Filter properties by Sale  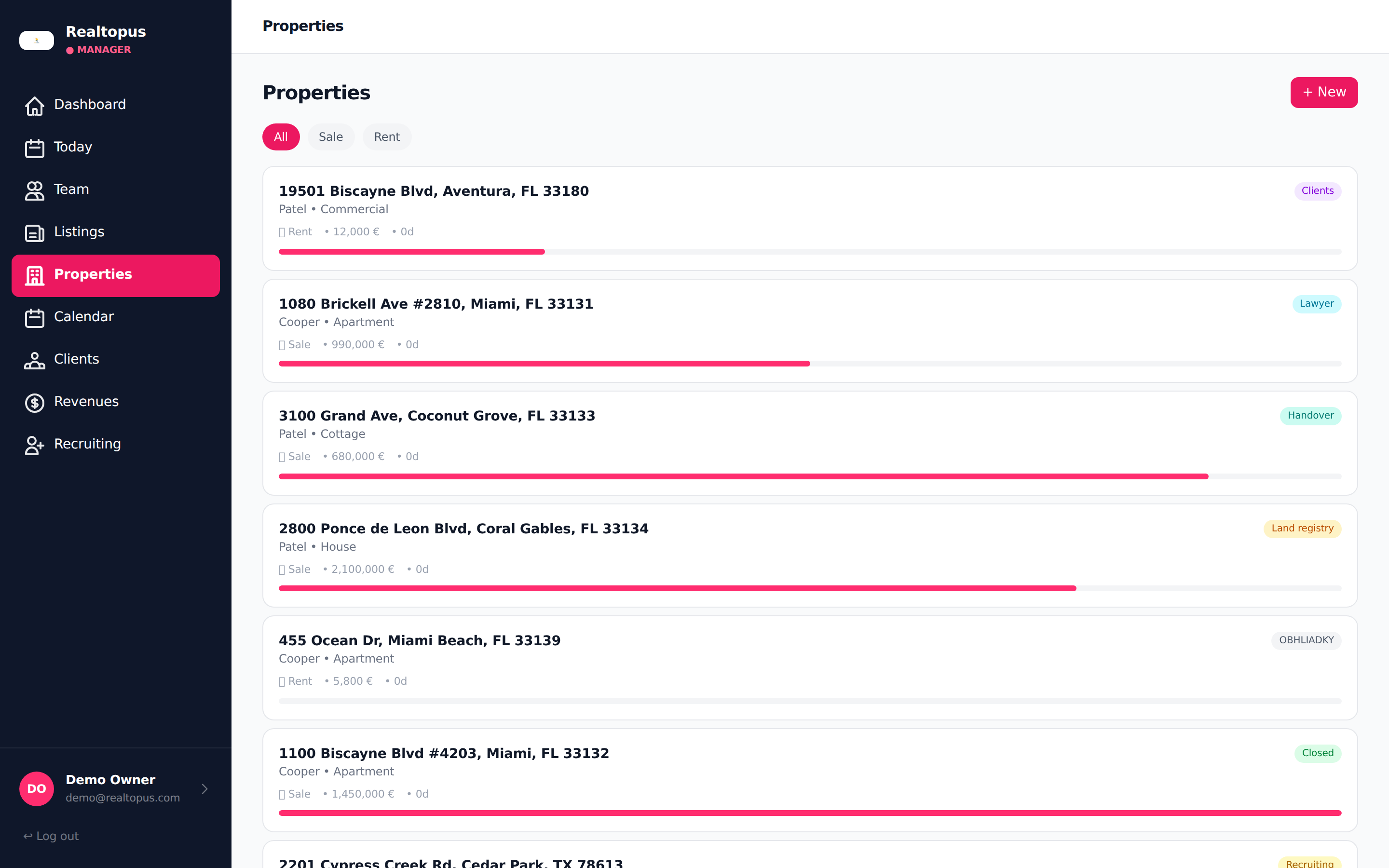coord(330,136)
